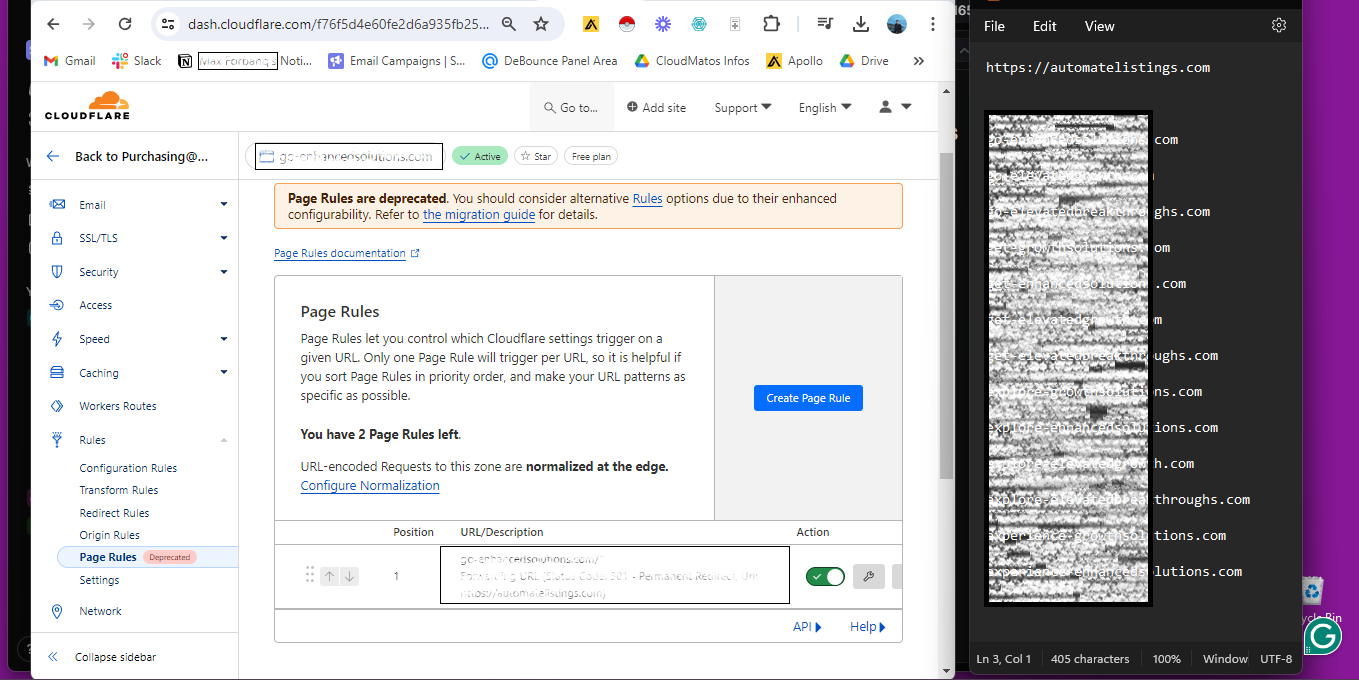Image resolution: width=1359 pixels, height=680 pixels.
Task: Select Redirect Rules in sidebar
Action: pos(114,513)
